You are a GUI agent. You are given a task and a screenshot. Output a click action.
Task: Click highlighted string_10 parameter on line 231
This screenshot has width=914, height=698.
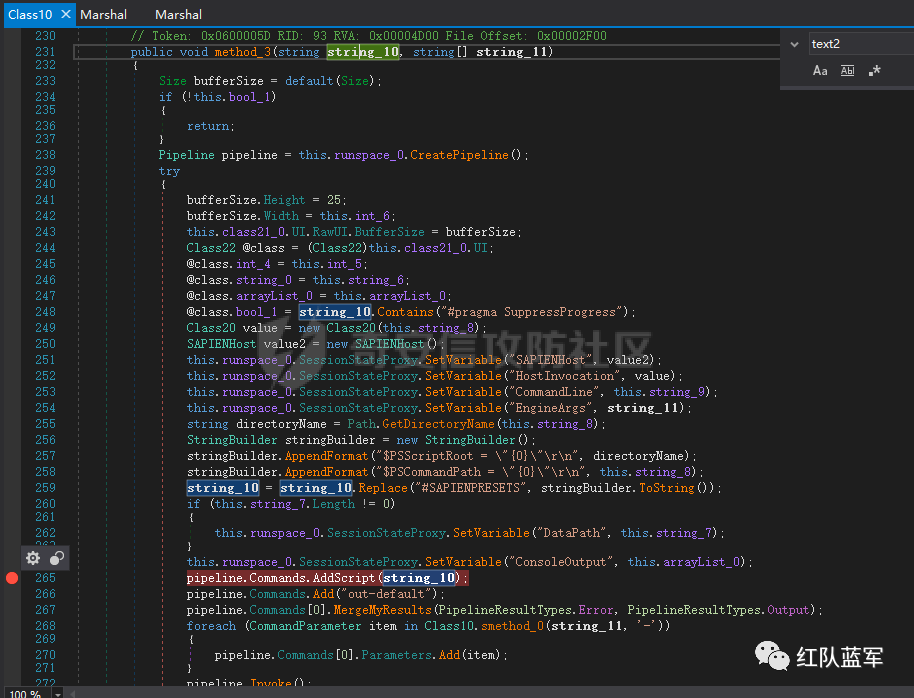pyautogui.click(x=363, y=52)
